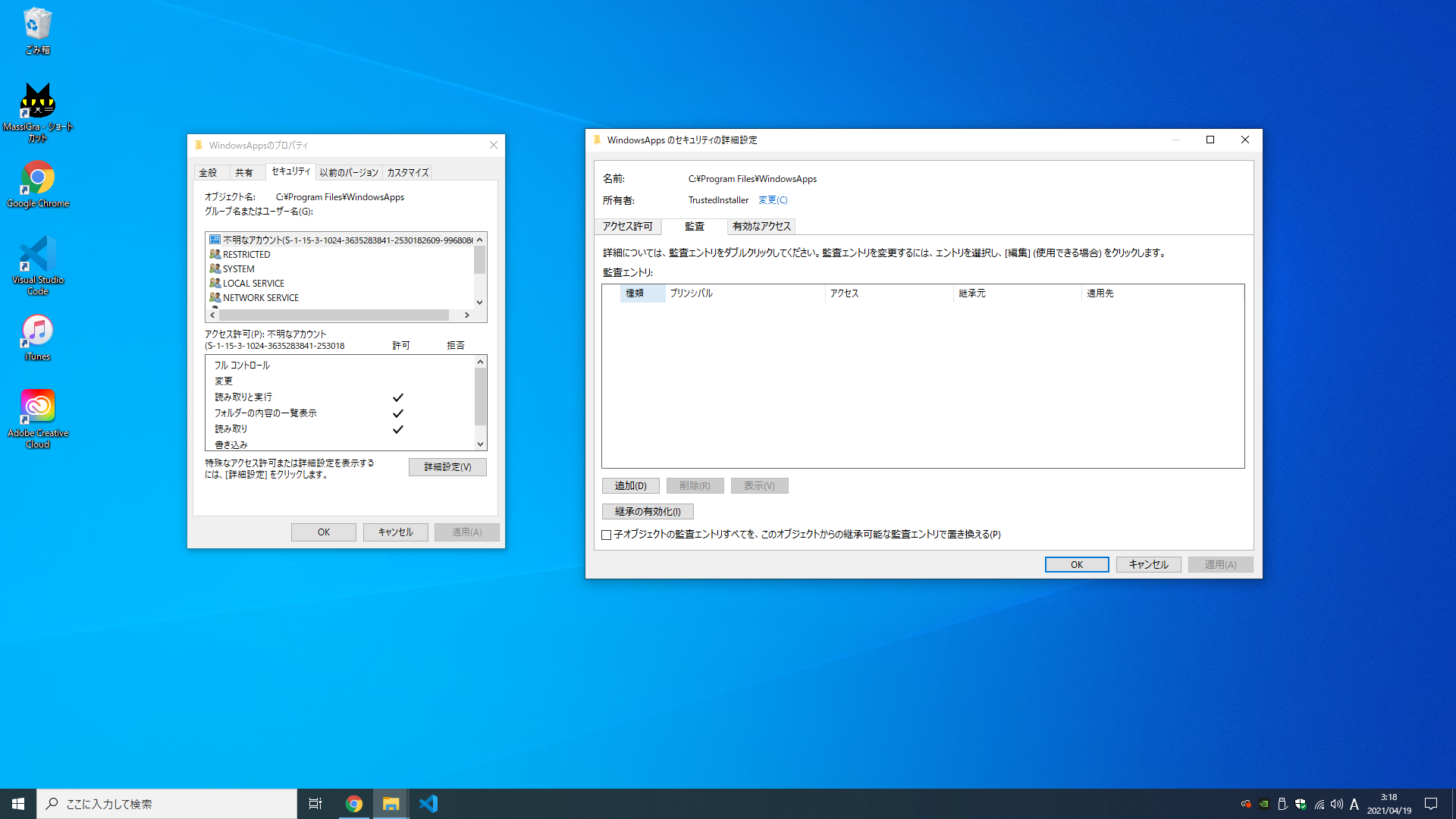Click the 詳細設定(V) button

(x=447, y=467)
